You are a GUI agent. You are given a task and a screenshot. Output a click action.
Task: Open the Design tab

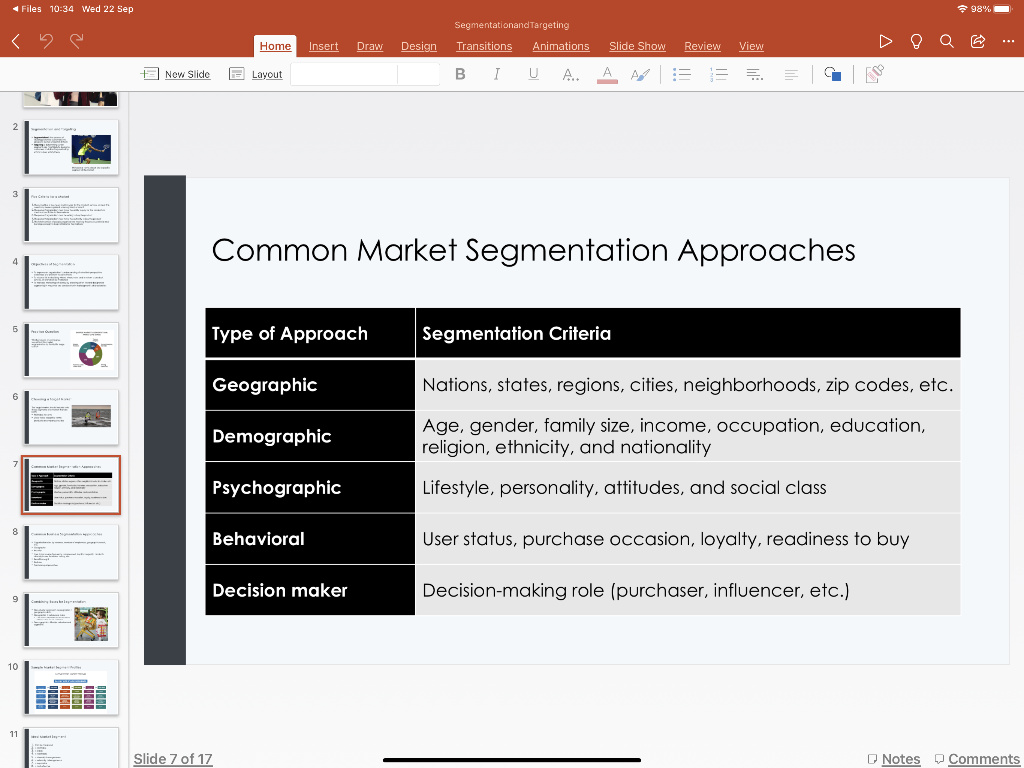pyautogui.click(x=419, y=46)
